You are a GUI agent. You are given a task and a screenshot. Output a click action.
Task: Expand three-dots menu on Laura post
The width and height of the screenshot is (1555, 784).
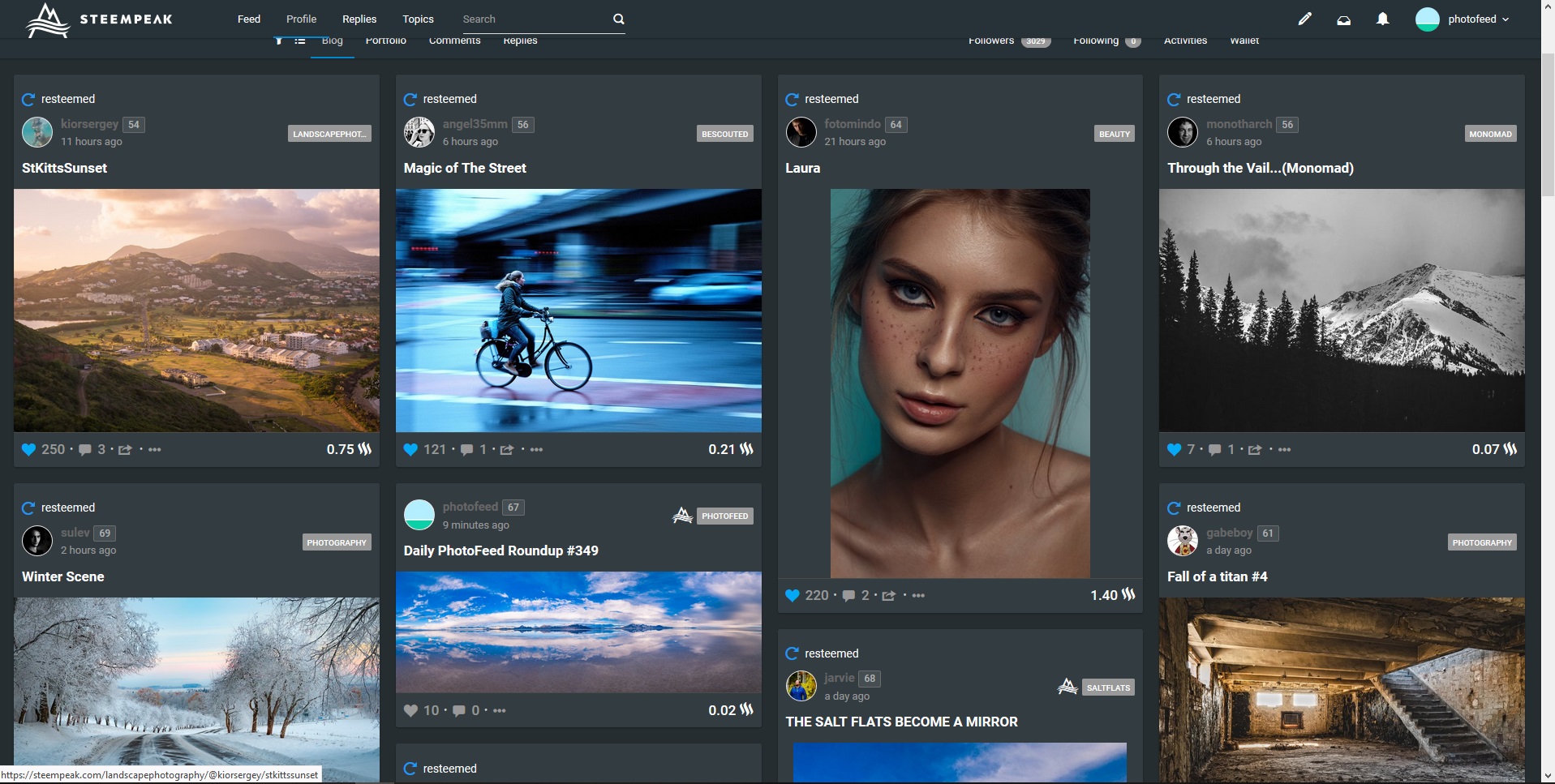click(x=918, y=595)
